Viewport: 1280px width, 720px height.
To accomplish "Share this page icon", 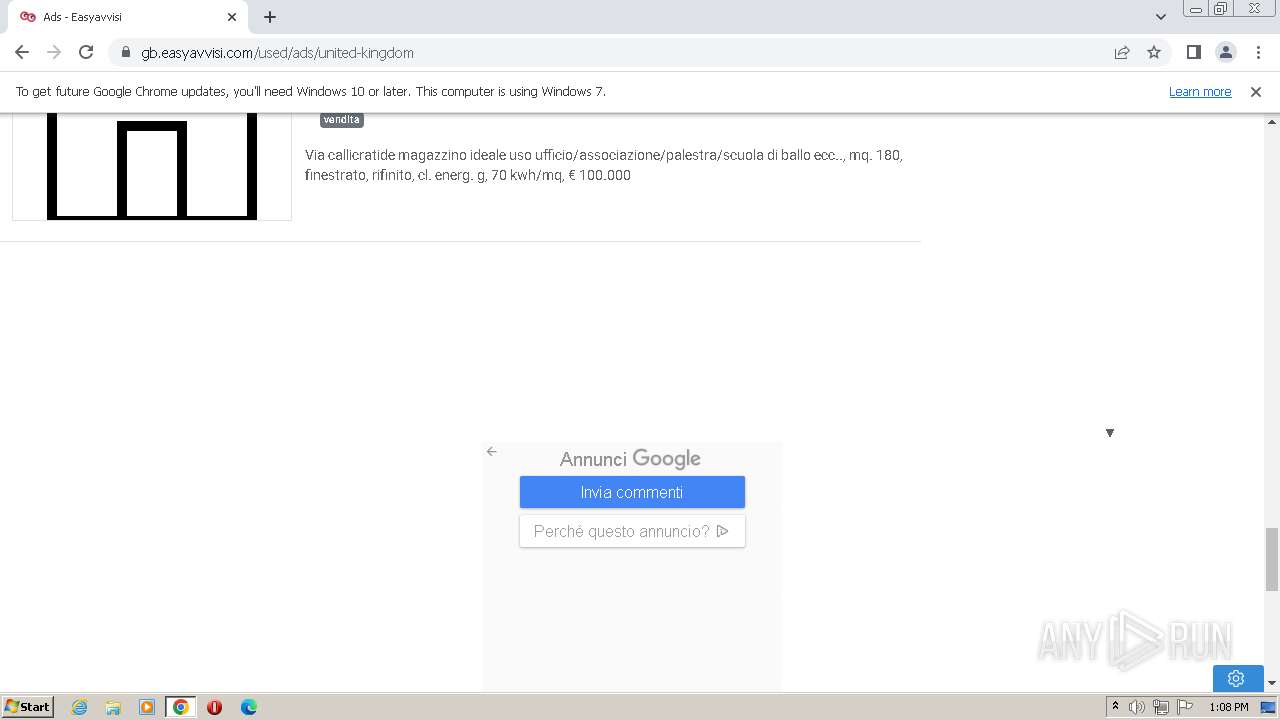I will tap(1122, 52).
